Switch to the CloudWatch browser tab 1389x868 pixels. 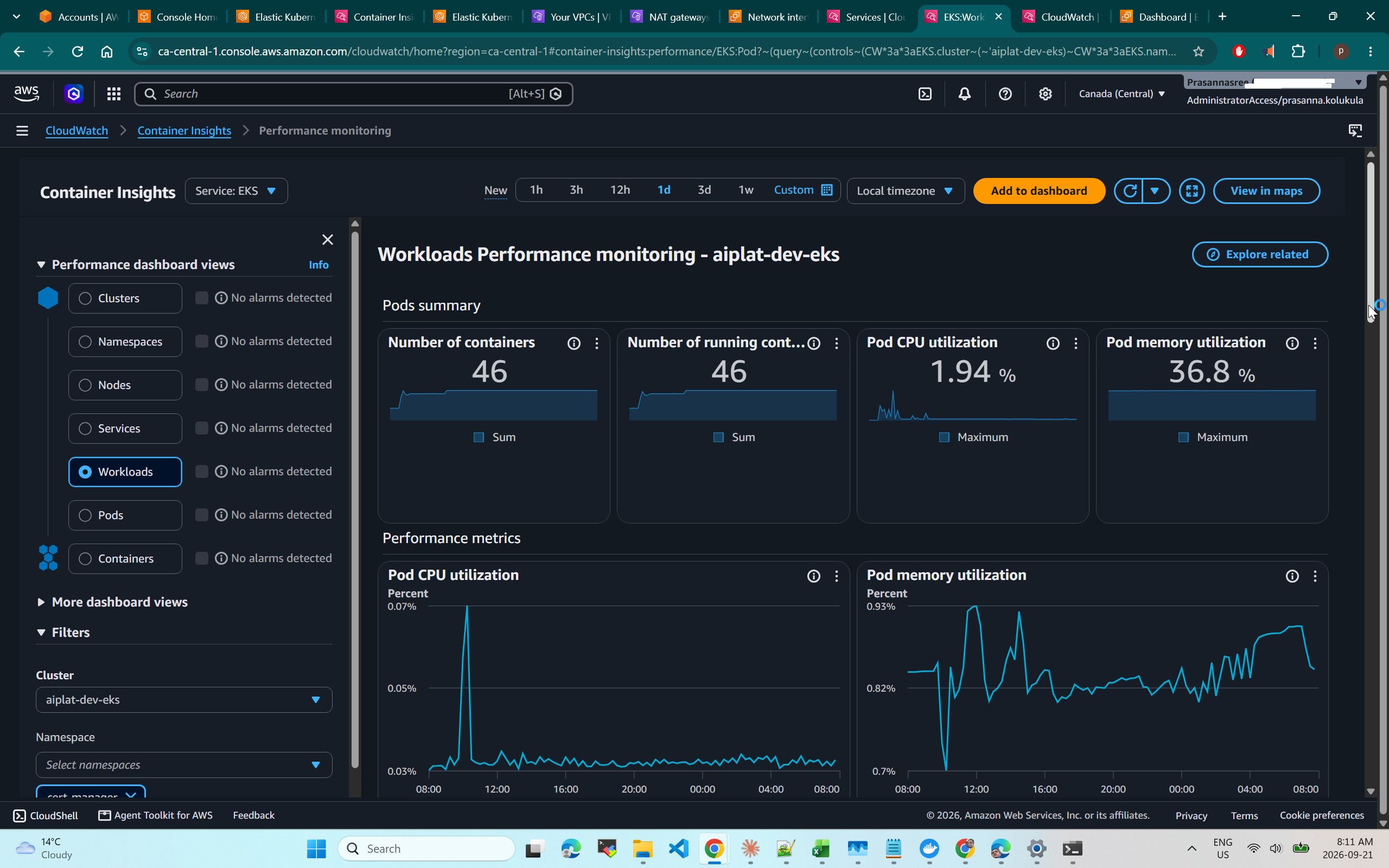(1061, 17)
